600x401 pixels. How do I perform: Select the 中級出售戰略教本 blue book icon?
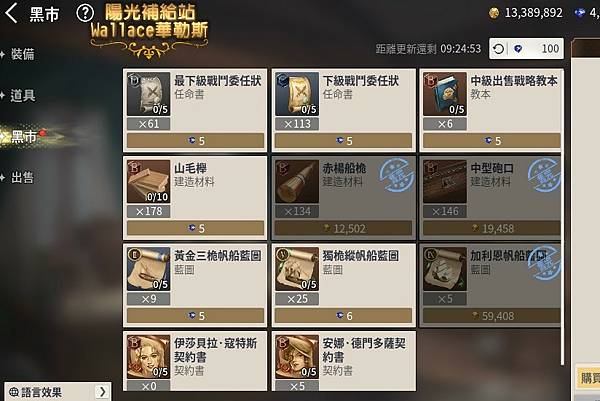tap(445, 94)
